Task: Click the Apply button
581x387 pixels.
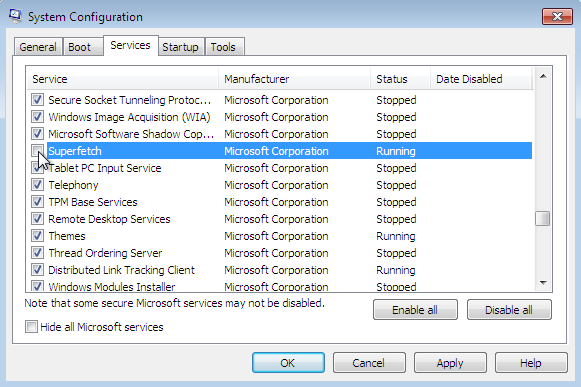Action: point(450,363)
